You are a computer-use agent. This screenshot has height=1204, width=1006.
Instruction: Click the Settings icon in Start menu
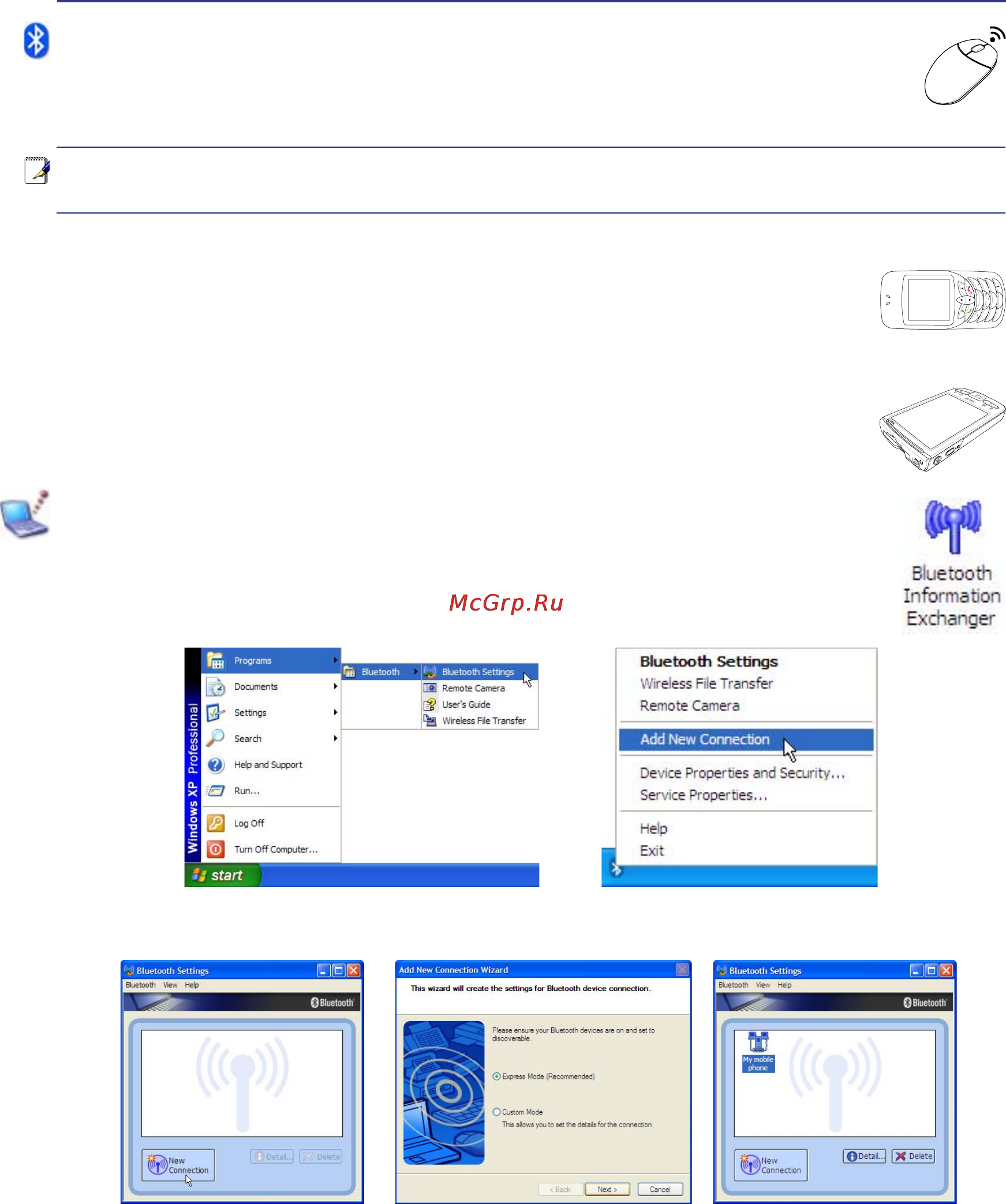pyautogui.click(x=215, y=712)
